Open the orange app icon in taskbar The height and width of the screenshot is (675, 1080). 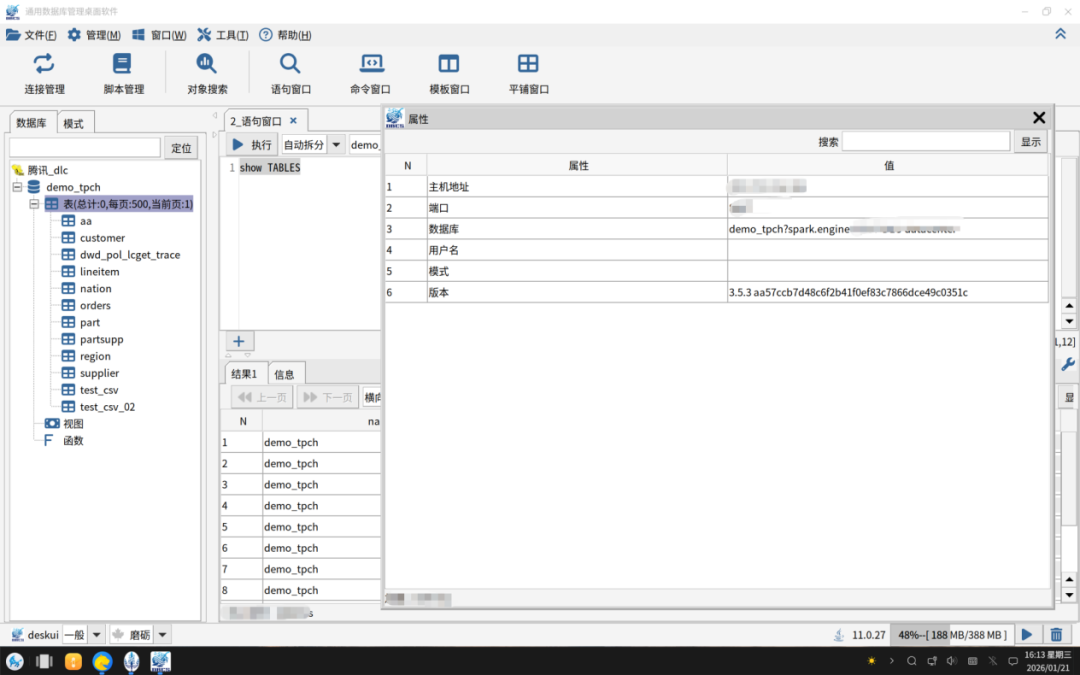pyautogui.click(x=73, y=661)
